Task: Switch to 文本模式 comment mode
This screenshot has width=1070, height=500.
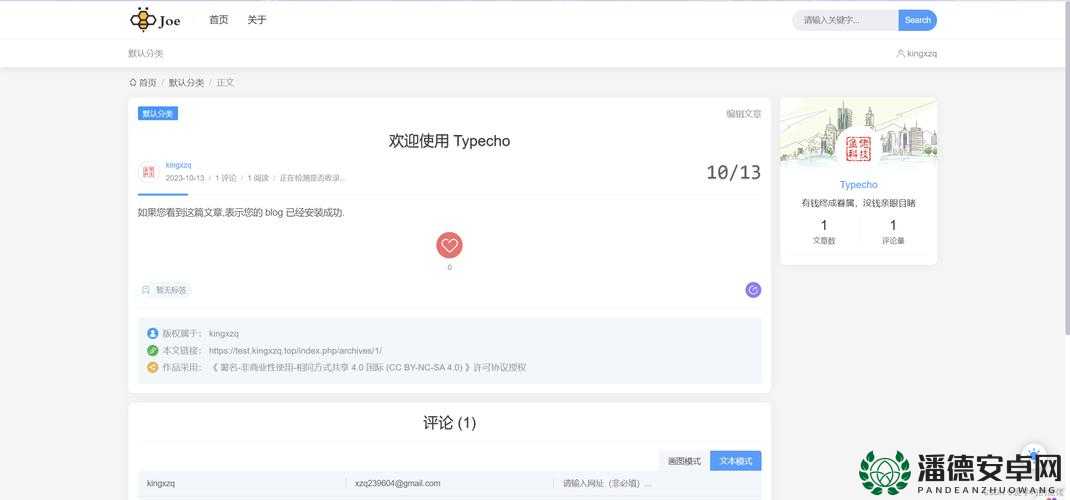Action: pyautogui.click(x=736, y=461)
